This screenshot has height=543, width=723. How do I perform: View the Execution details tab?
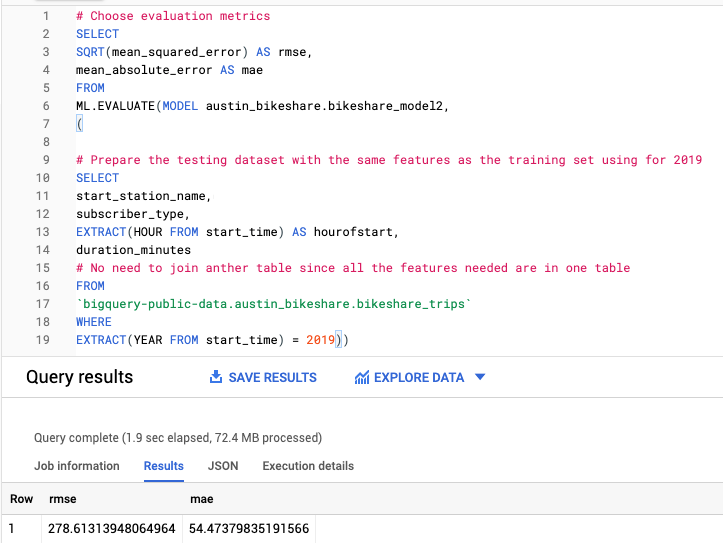pos(308,466)
